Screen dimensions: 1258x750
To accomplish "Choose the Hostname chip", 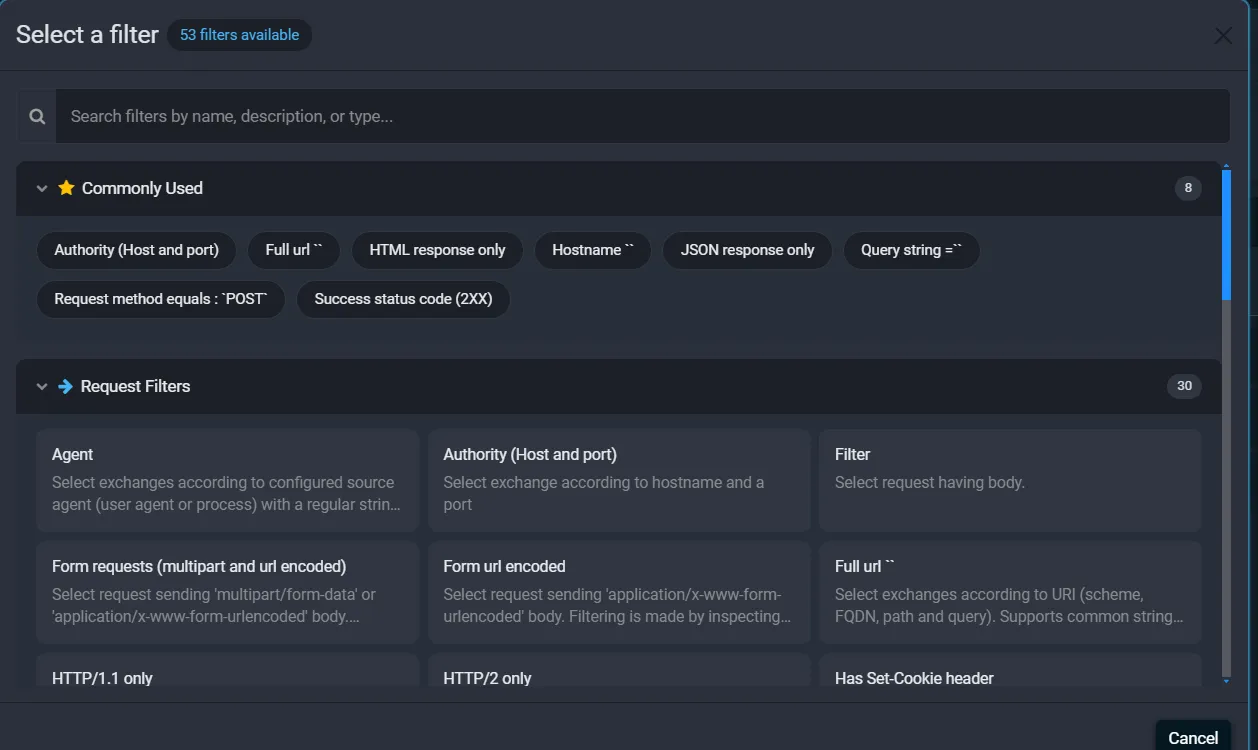I will (x=593, y=250).
